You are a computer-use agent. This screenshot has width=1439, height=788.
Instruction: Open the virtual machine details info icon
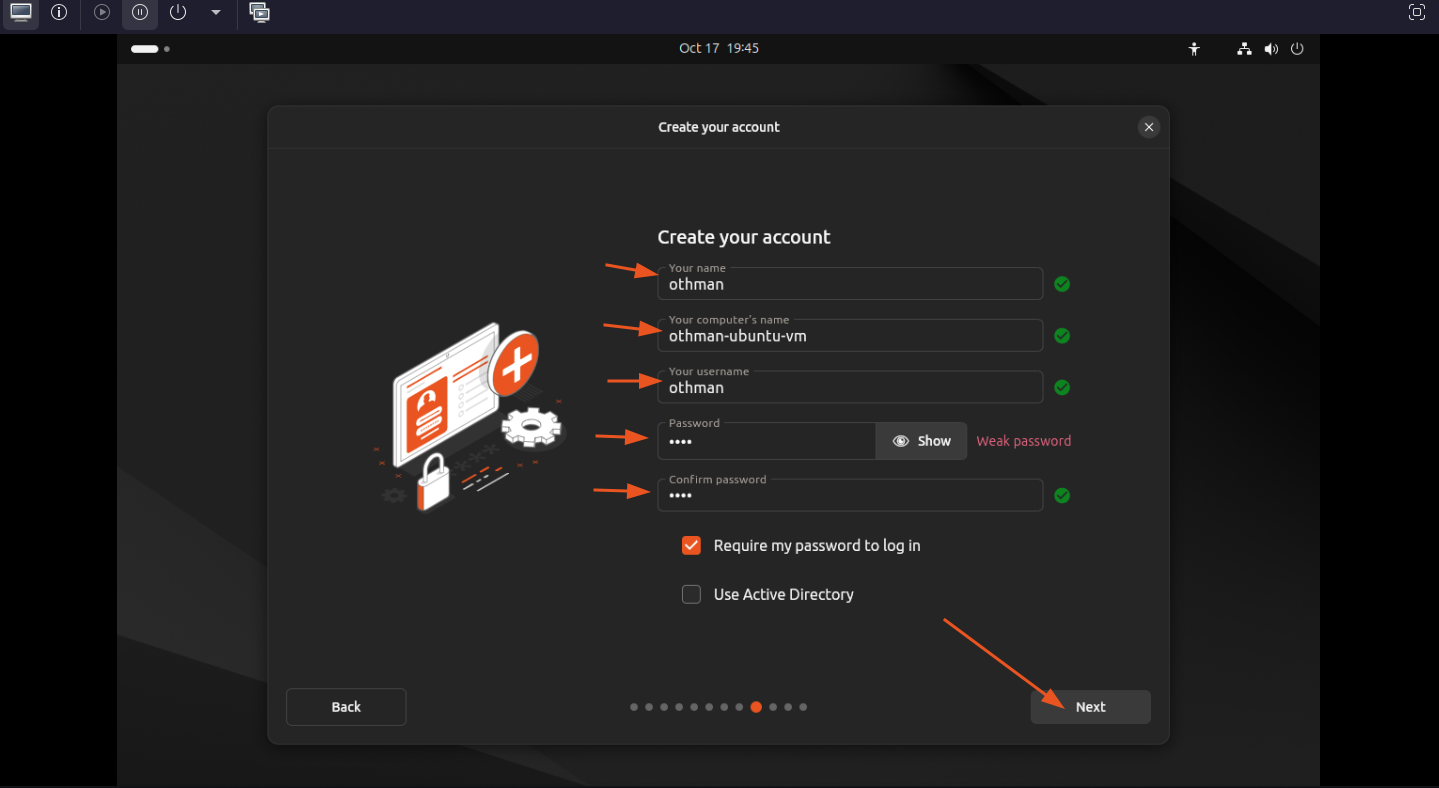click(x=59, y=13)
